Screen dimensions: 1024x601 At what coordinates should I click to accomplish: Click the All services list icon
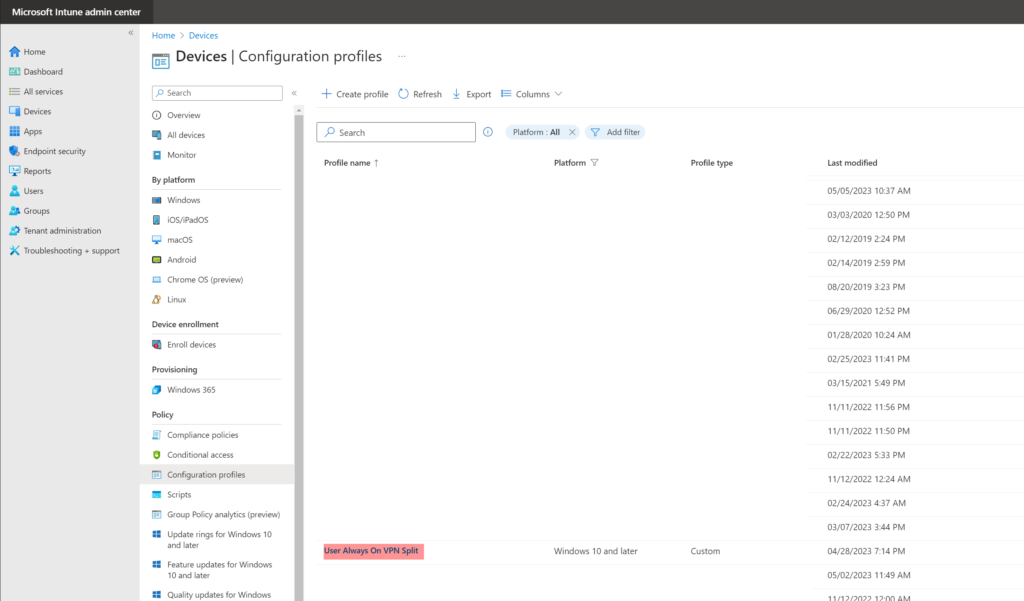(x=14, y=91)
